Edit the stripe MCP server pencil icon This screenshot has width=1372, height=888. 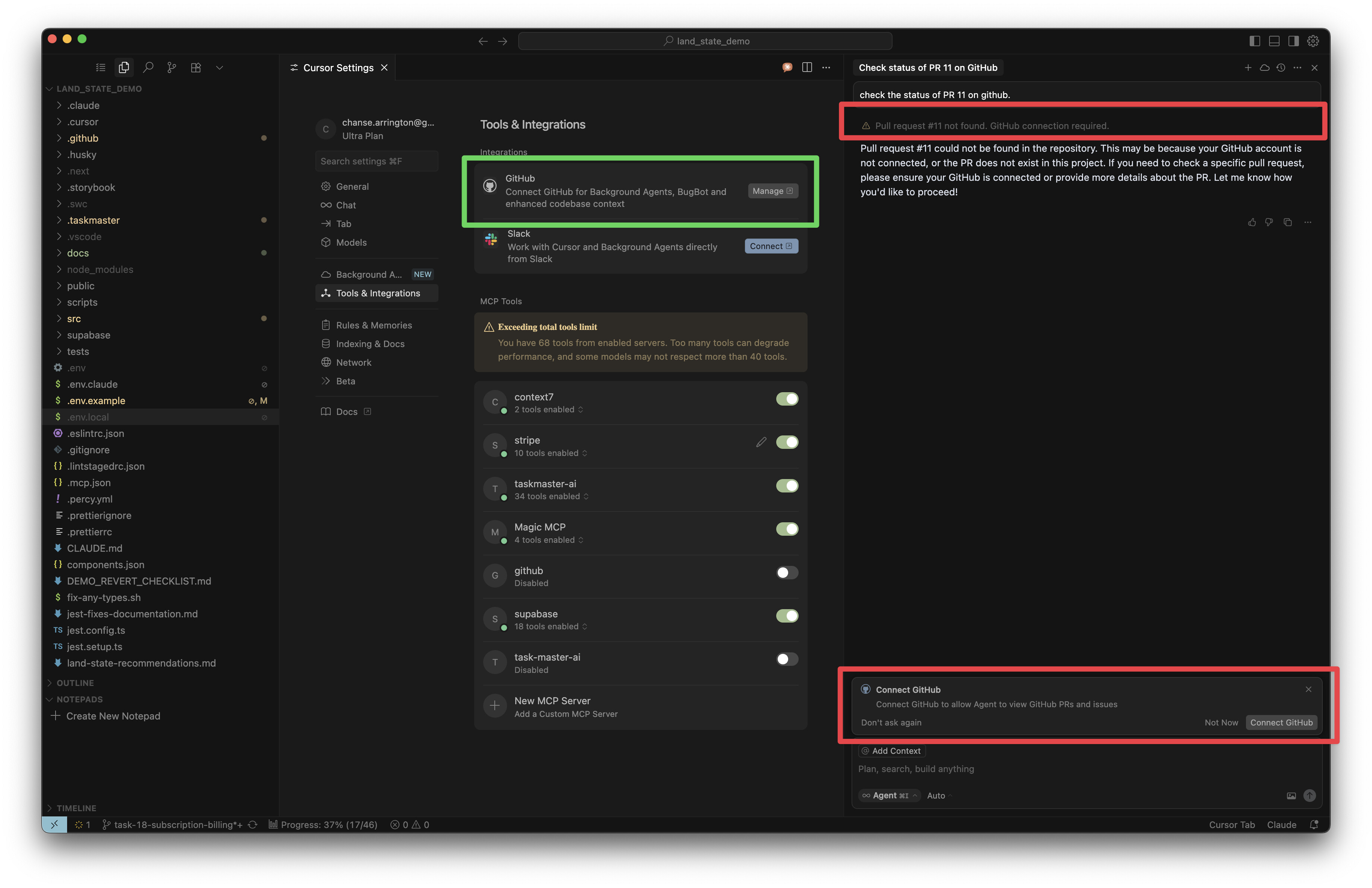(x=761, y=442)
